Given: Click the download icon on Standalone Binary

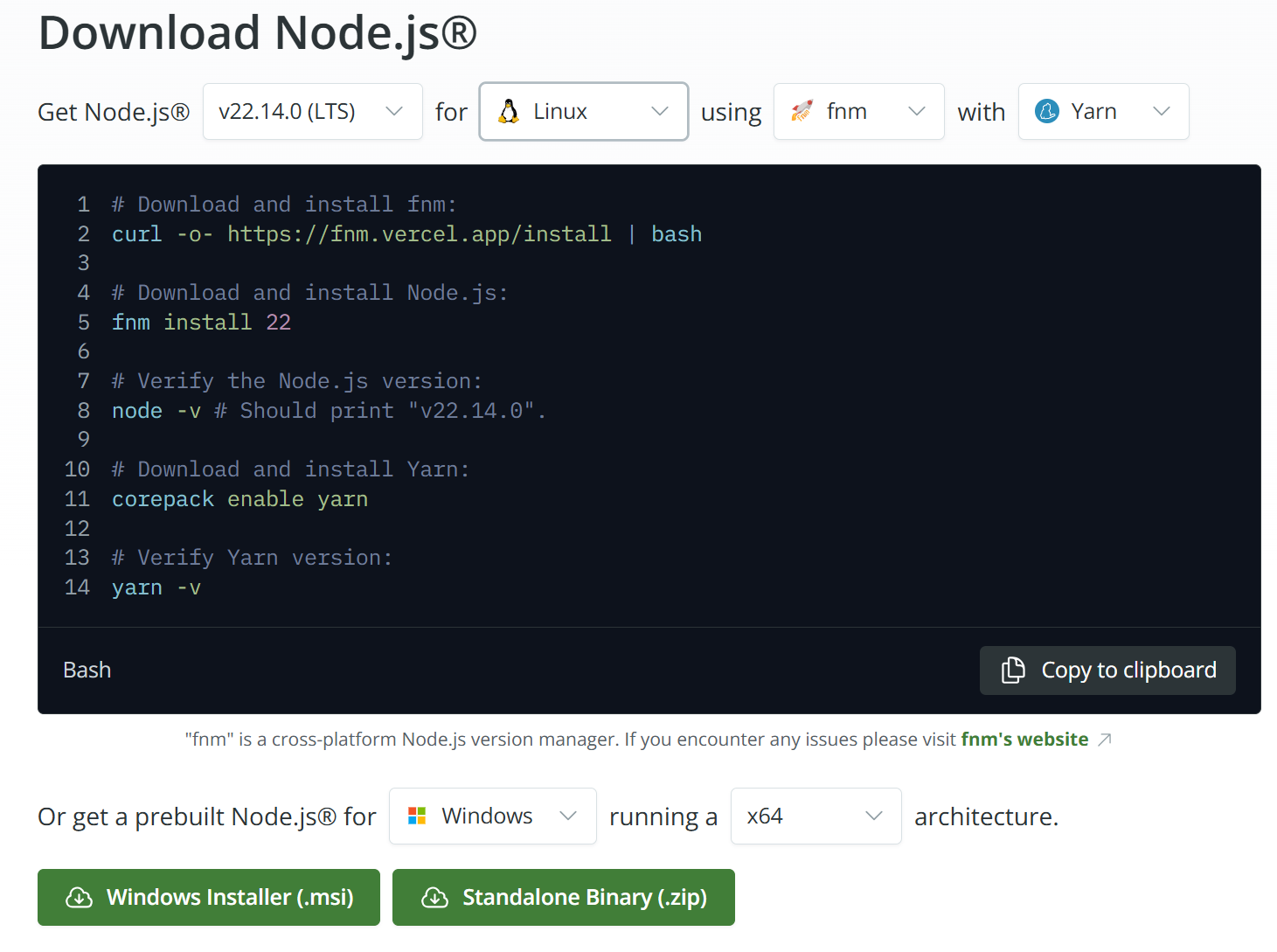Looking at the screenshot, I should pos(435,898).
